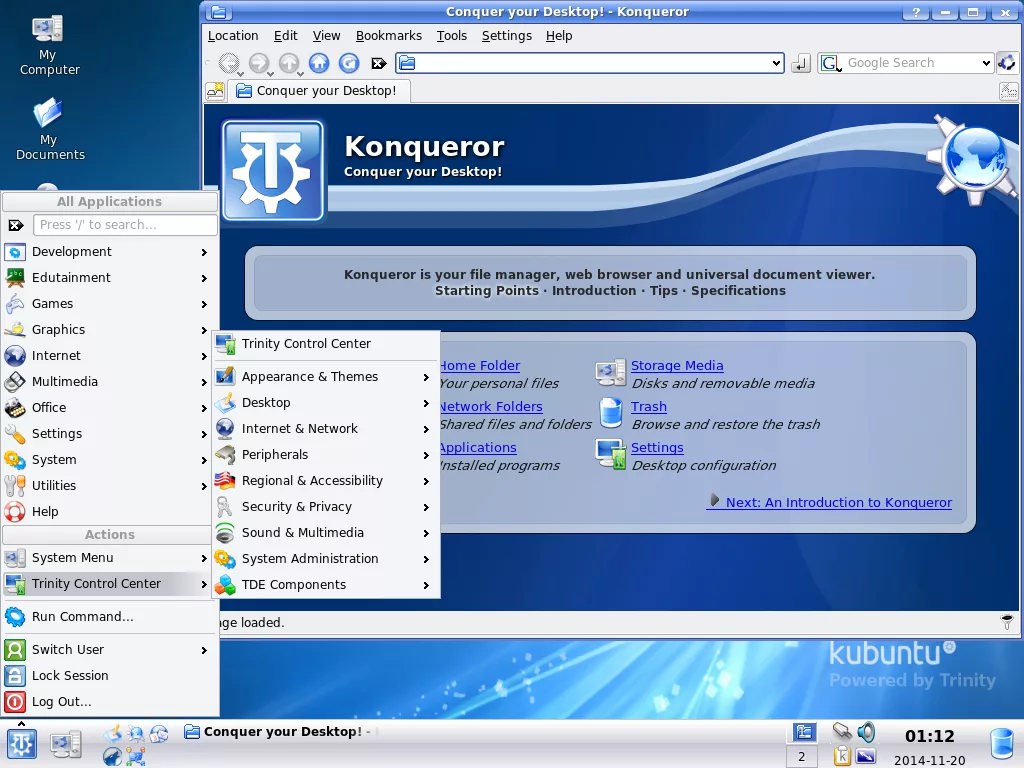The image size is (1024, 768).
Task: Click the Google search engine icon
Action: click(830, 63)
